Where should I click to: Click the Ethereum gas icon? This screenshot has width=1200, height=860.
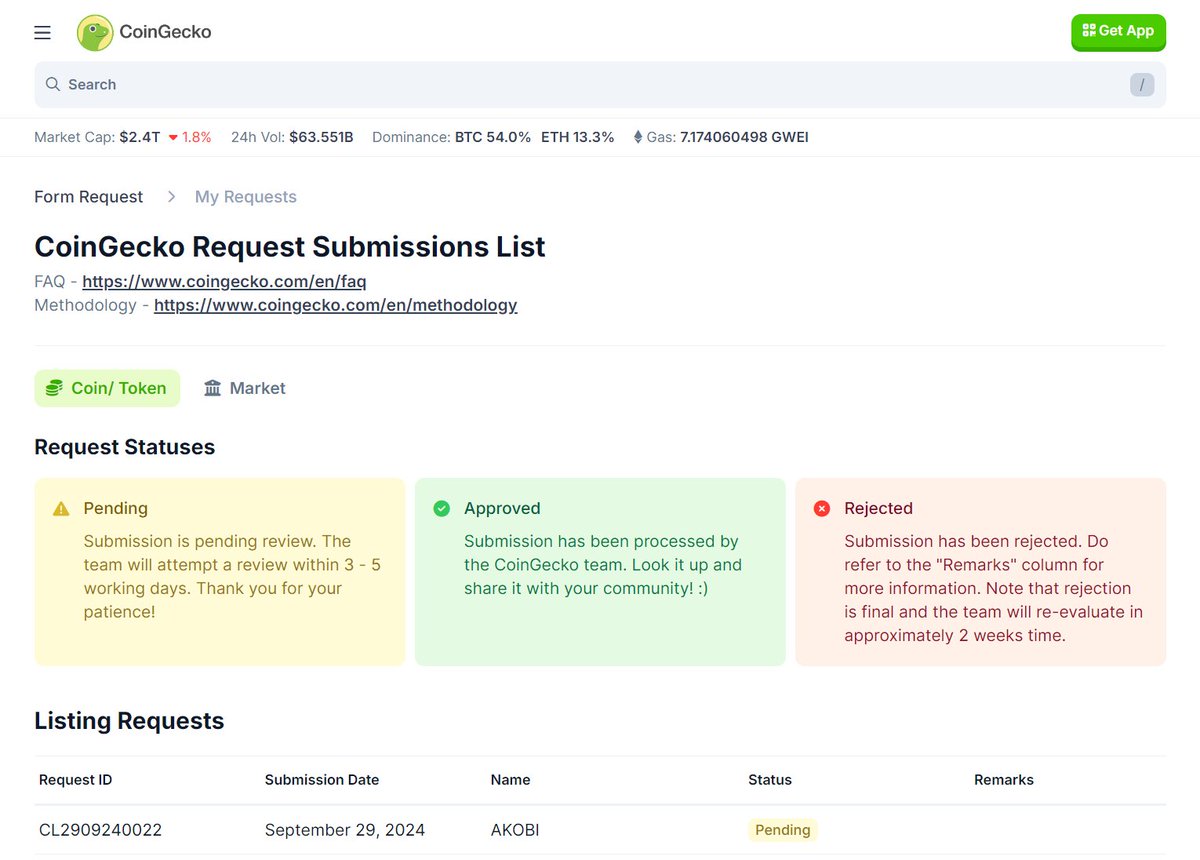pyautogui.click(x=638, y=137)
